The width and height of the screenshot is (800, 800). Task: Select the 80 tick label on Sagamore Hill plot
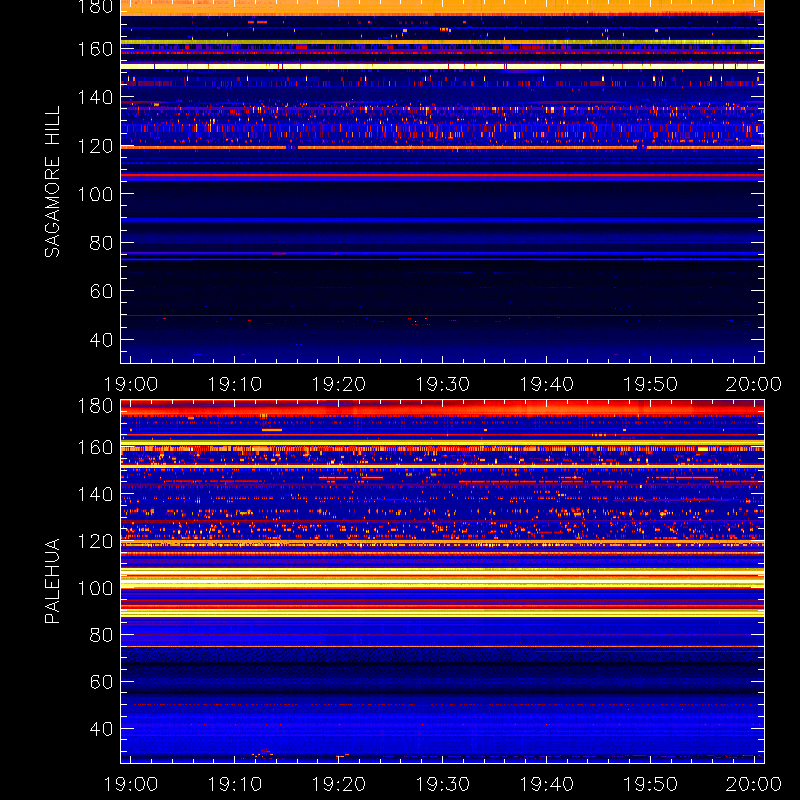coord(101,243)
